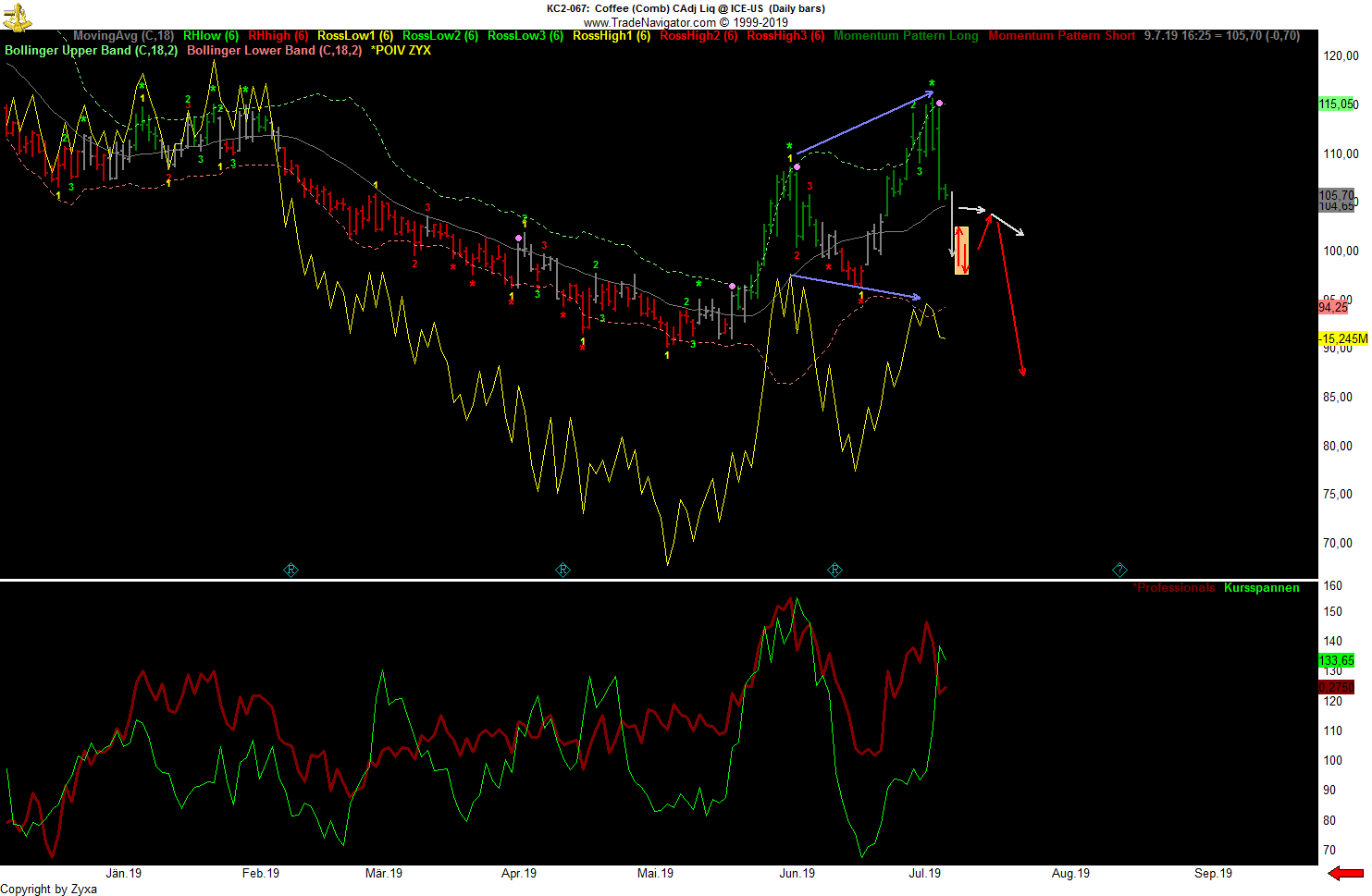Image resolution: width=1372 pixels, height=896 pixels.
Task: Click the Sep.19 date axis label
Action: pos(1213,873)
